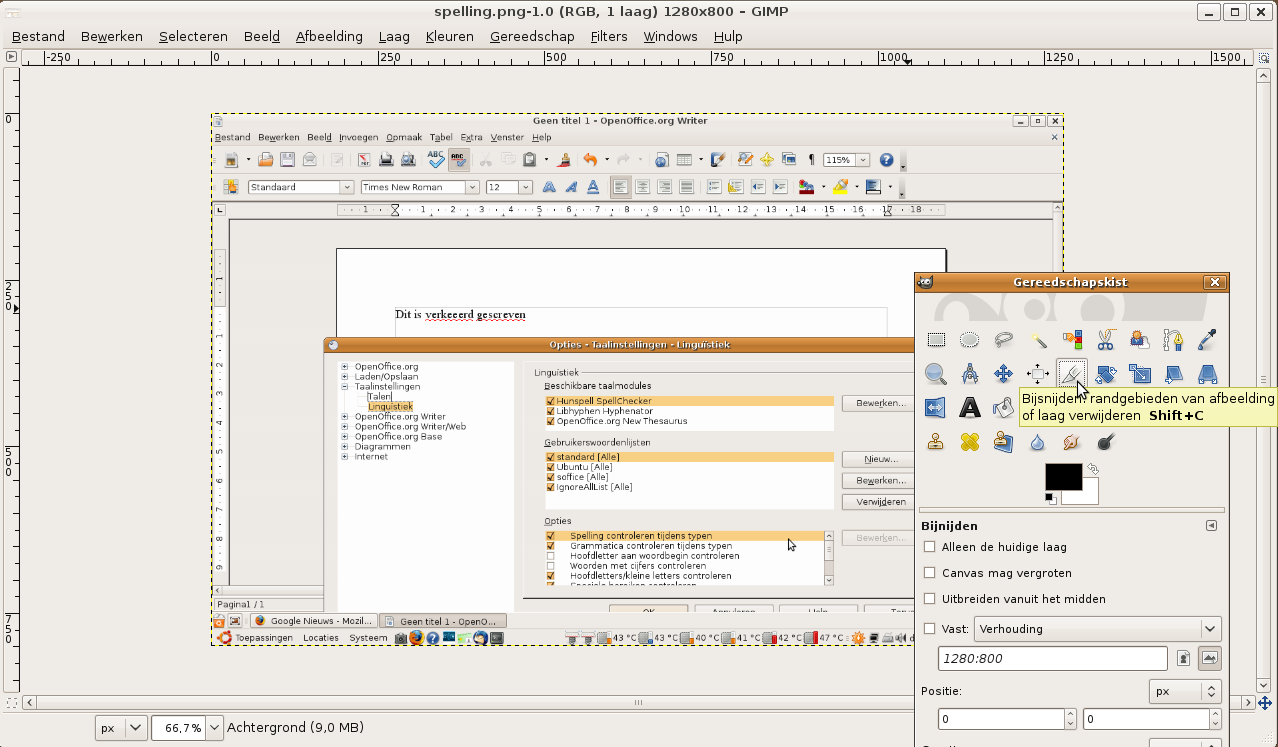
Task: Enable Alleen de huidige laag checkbox
Action: 930,547
